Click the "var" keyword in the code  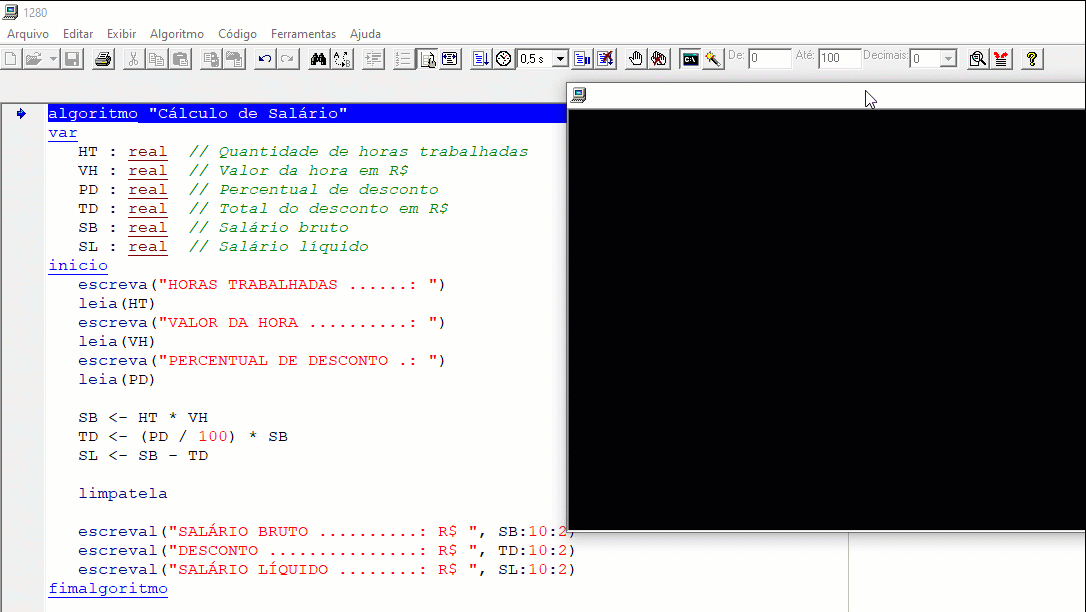[63, 133]
